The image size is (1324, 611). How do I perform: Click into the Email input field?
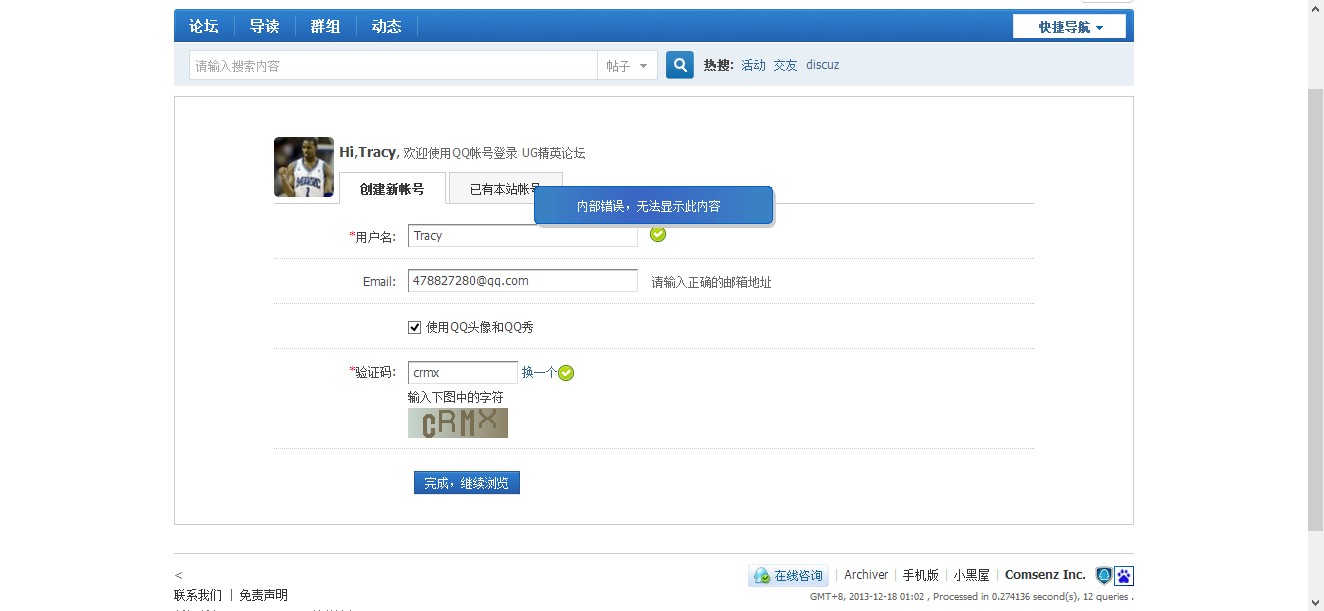coord(522,281)
